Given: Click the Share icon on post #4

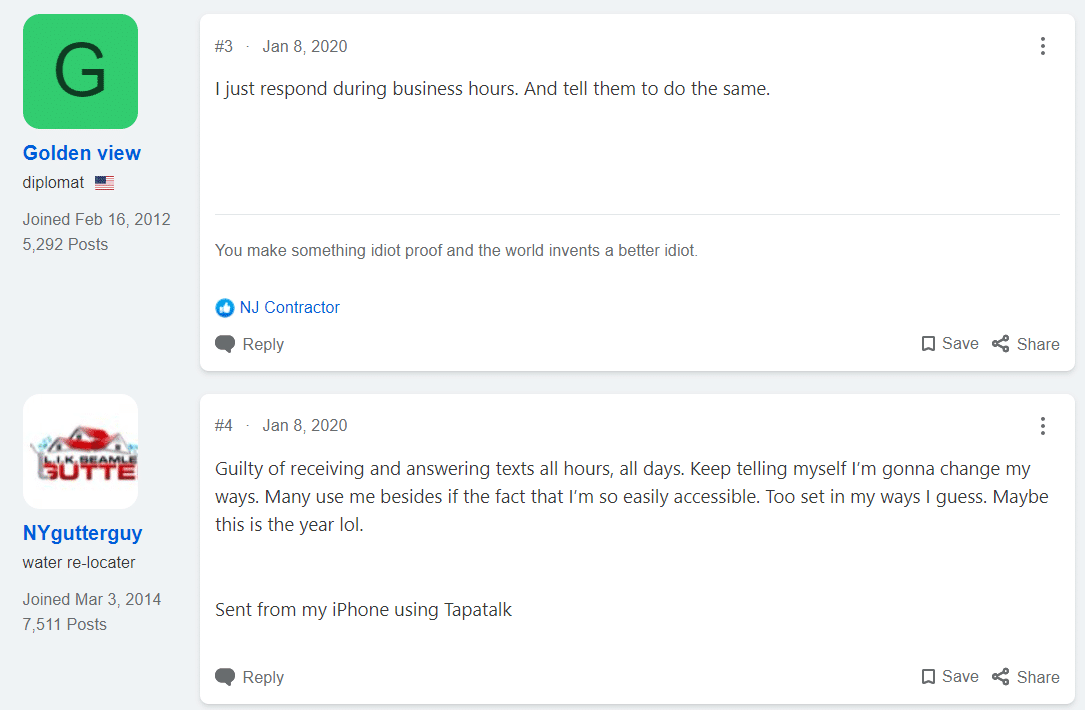Looking at the screenshot, I should click(1001, 677).
